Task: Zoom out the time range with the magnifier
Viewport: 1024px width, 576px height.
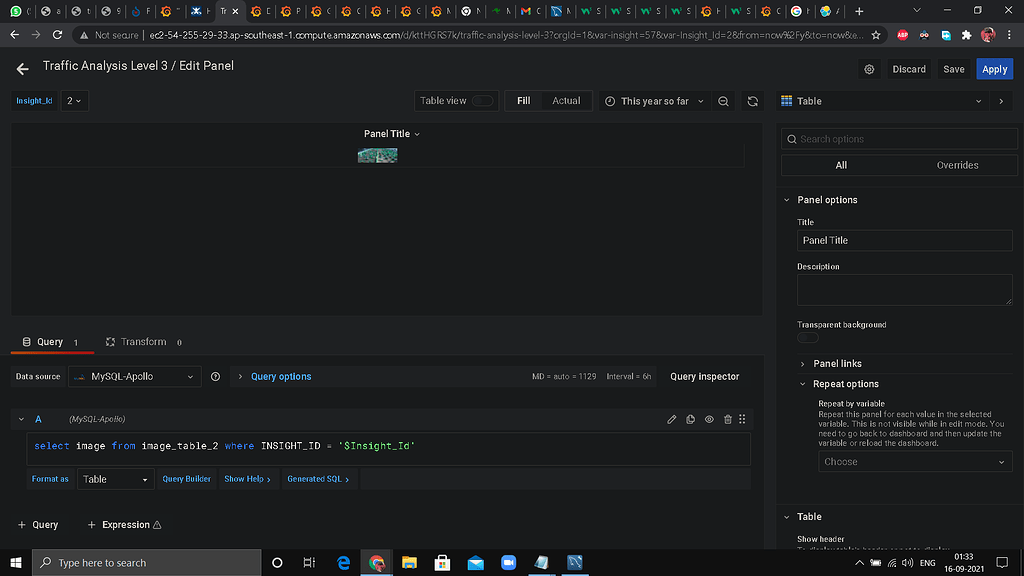Action: coord(724,100)
